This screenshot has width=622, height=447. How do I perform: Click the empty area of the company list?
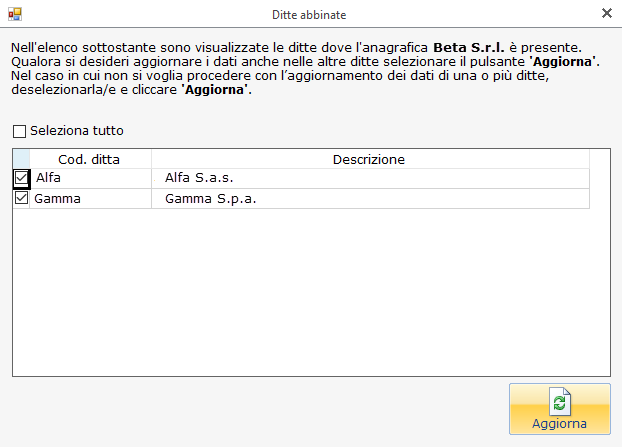(x=311, y=292)
